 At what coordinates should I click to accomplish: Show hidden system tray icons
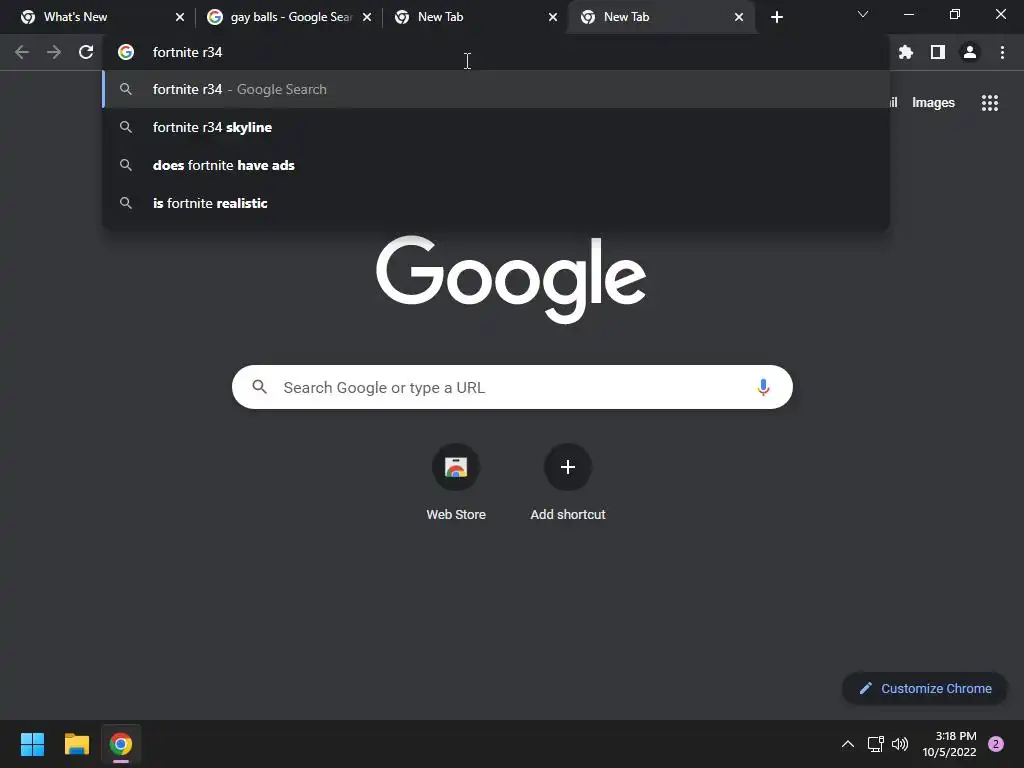tap(848, 744)
